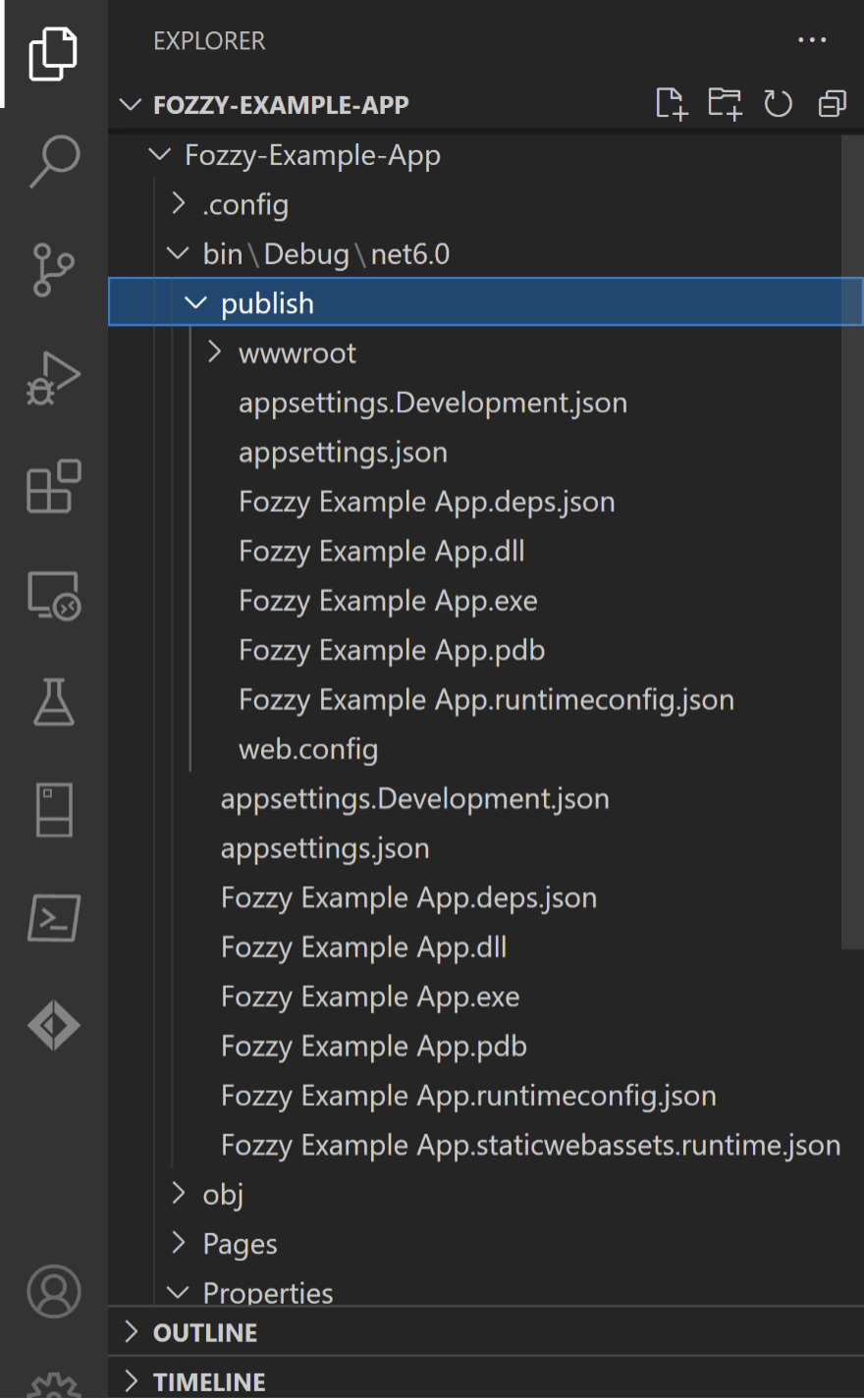Click the Explorer vertical scrollbar
The width and height of the screenshot is (864, 1400).
click(852, 540)
